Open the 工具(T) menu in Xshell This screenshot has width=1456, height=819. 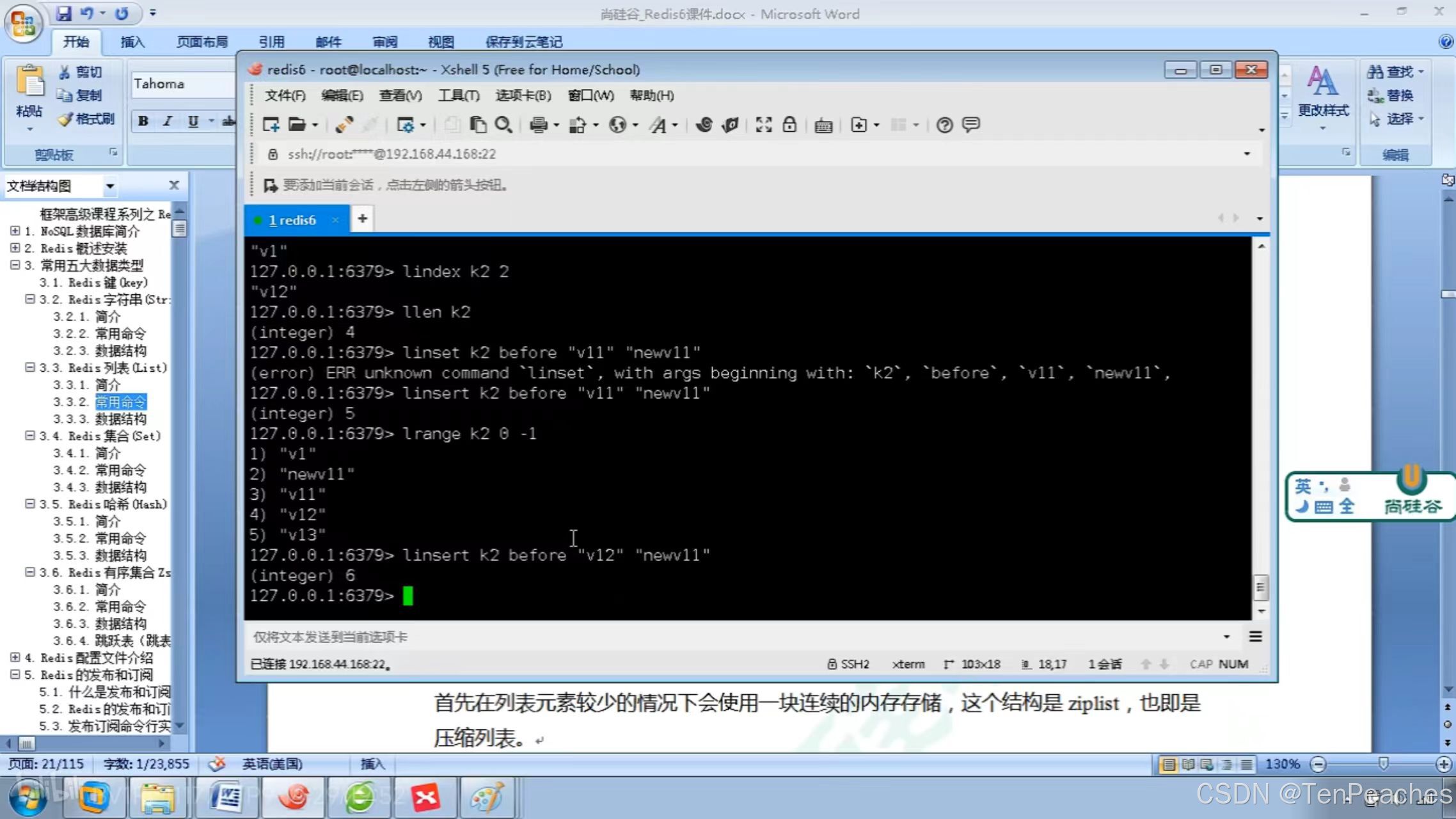pos(458,95)
